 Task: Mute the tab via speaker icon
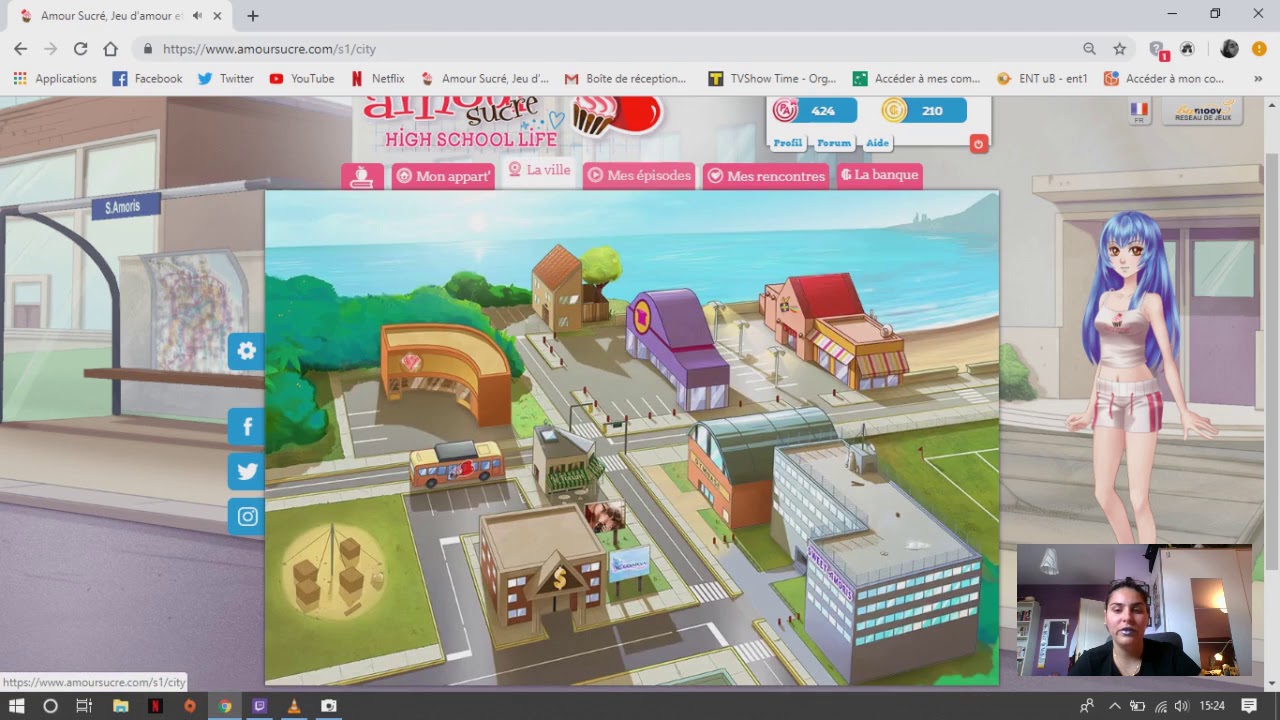click(197, 16)
